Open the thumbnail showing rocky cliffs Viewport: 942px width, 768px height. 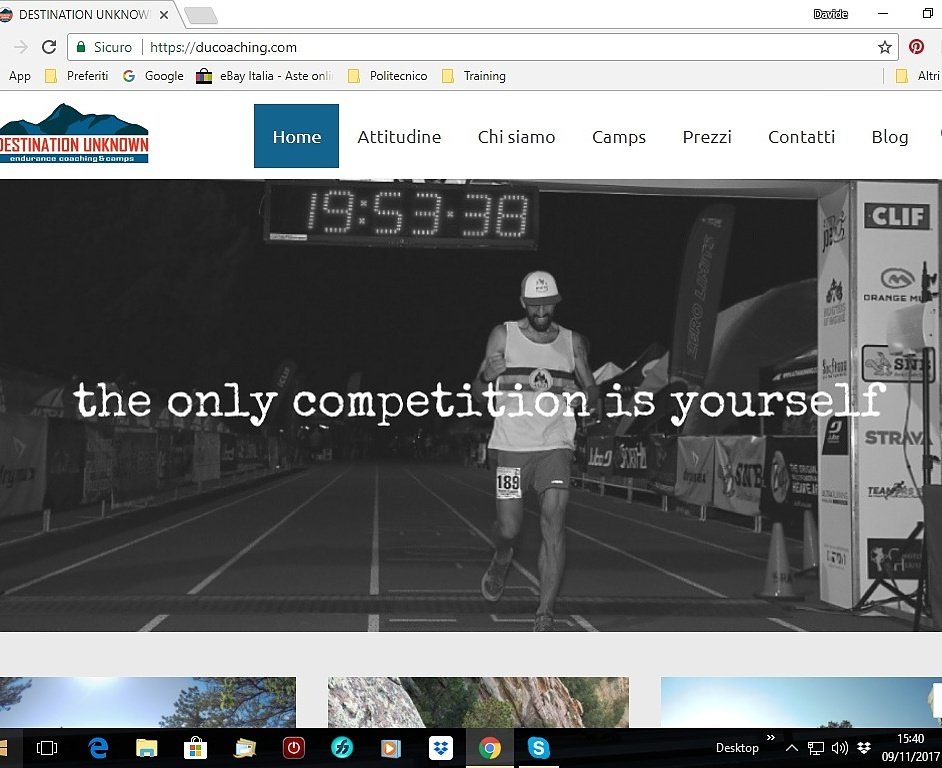478,702
